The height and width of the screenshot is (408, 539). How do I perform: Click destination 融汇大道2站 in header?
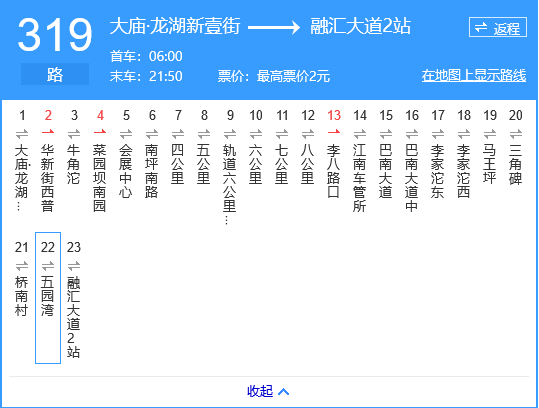361,26
